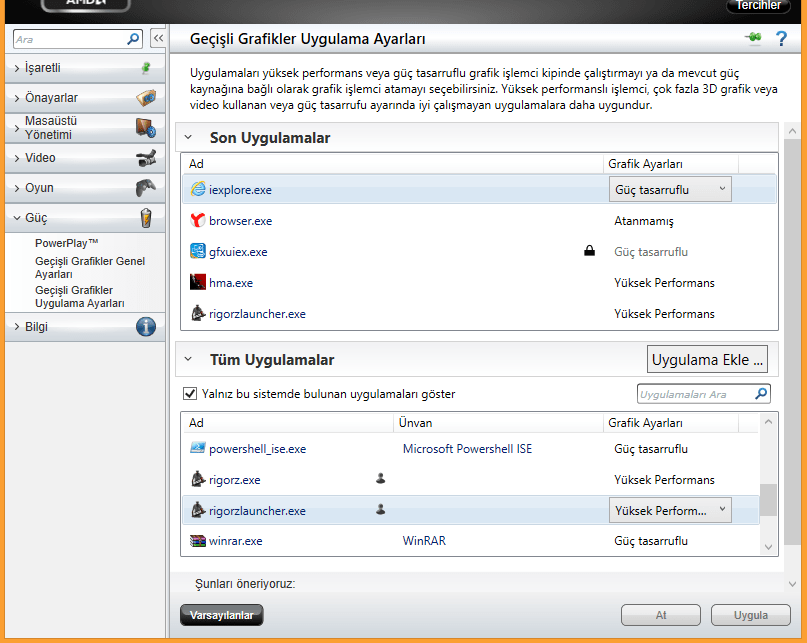Collapse the Son Uygulamalar section

pyautogui.click(x=188, y=137)
